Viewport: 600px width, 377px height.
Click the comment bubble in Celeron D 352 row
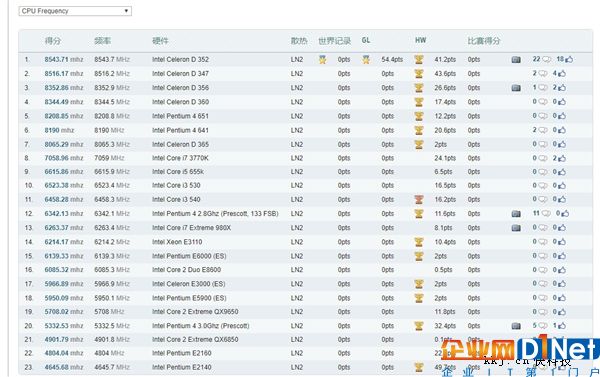tap(546, 59)
